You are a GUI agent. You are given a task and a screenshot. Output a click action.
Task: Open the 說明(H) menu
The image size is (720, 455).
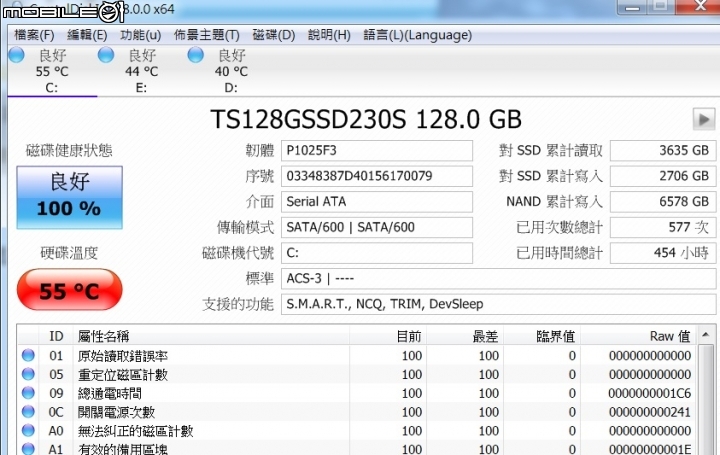tap(329, 35)
